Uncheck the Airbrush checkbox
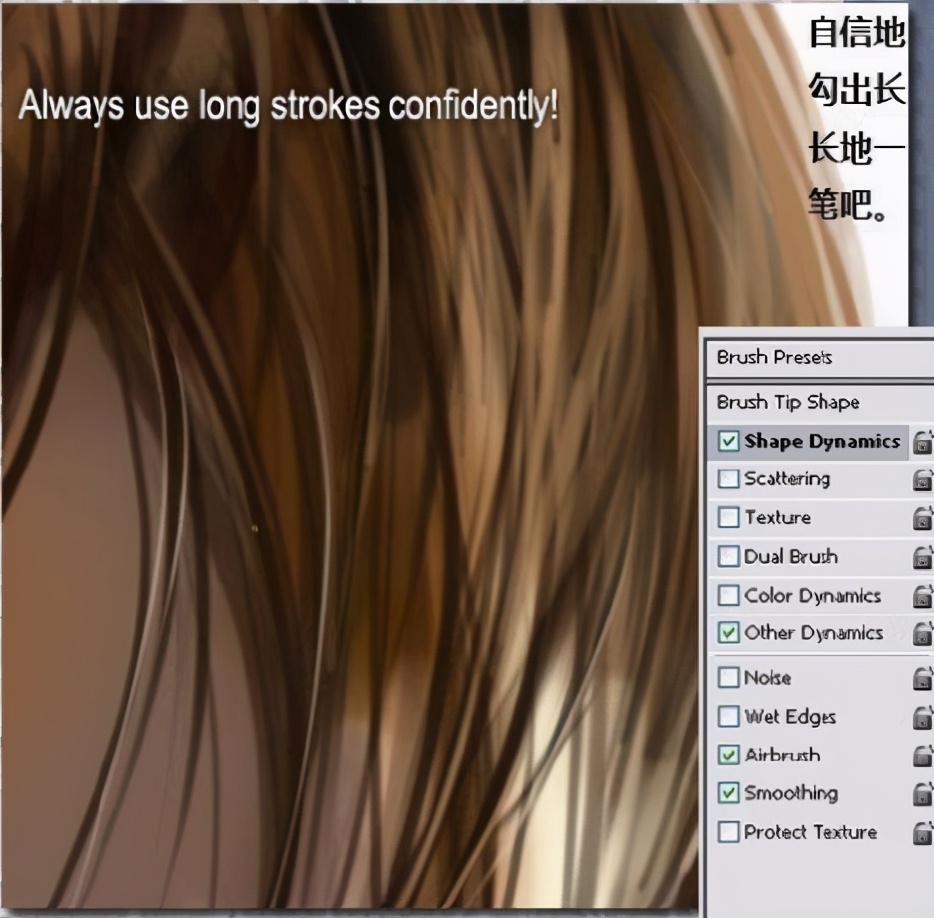 click(x=728, y=755)
